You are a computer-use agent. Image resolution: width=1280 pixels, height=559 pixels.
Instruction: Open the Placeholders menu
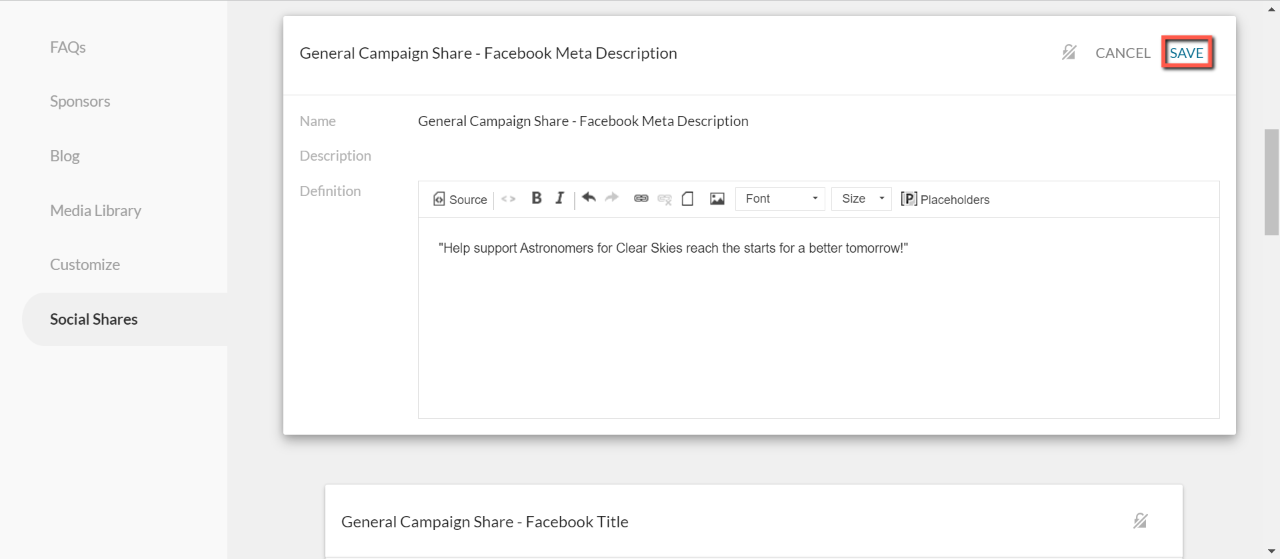pos(945,199)
